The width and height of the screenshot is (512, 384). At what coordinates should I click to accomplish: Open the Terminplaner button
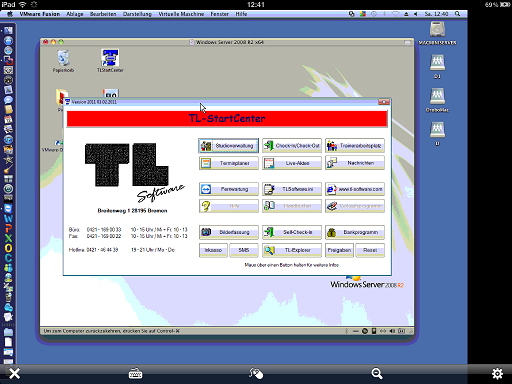228,163
